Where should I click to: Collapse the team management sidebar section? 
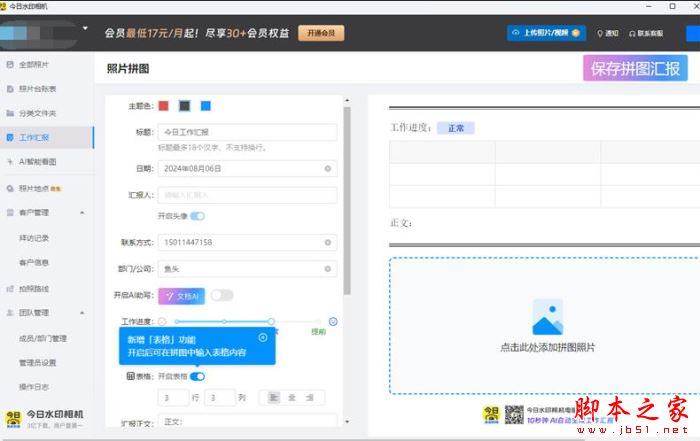[x=82, y=313]
